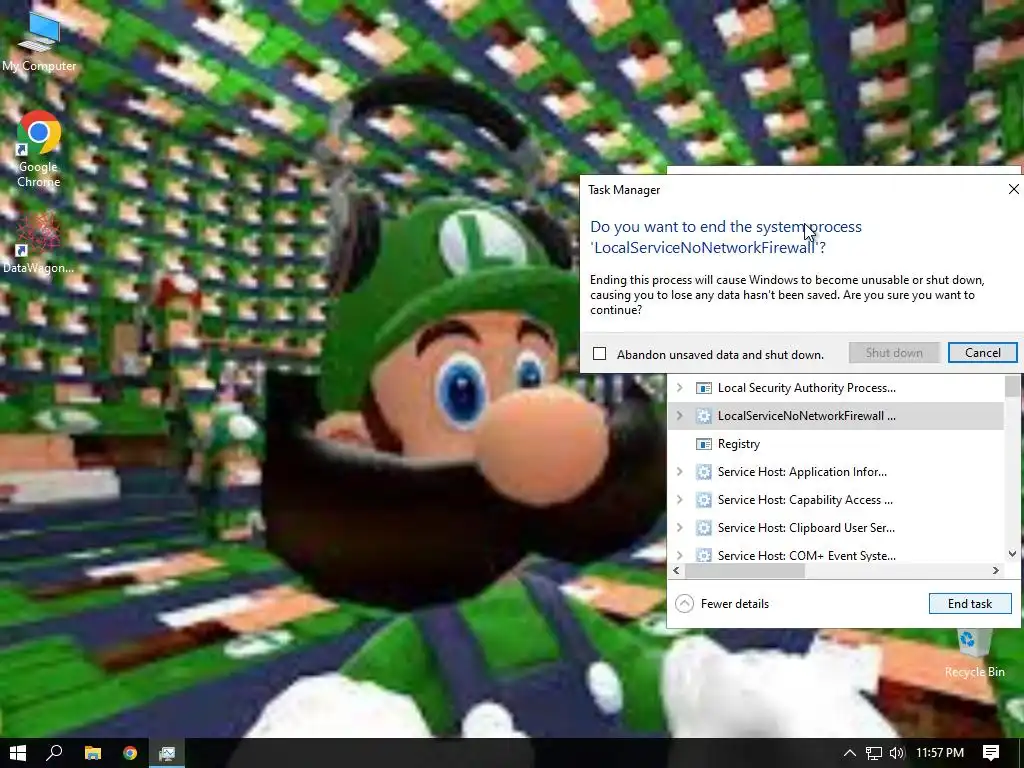Expand LocalServiceNoNetworkFirewall process row
The image size is (1024, 768).
coord(679,415)
